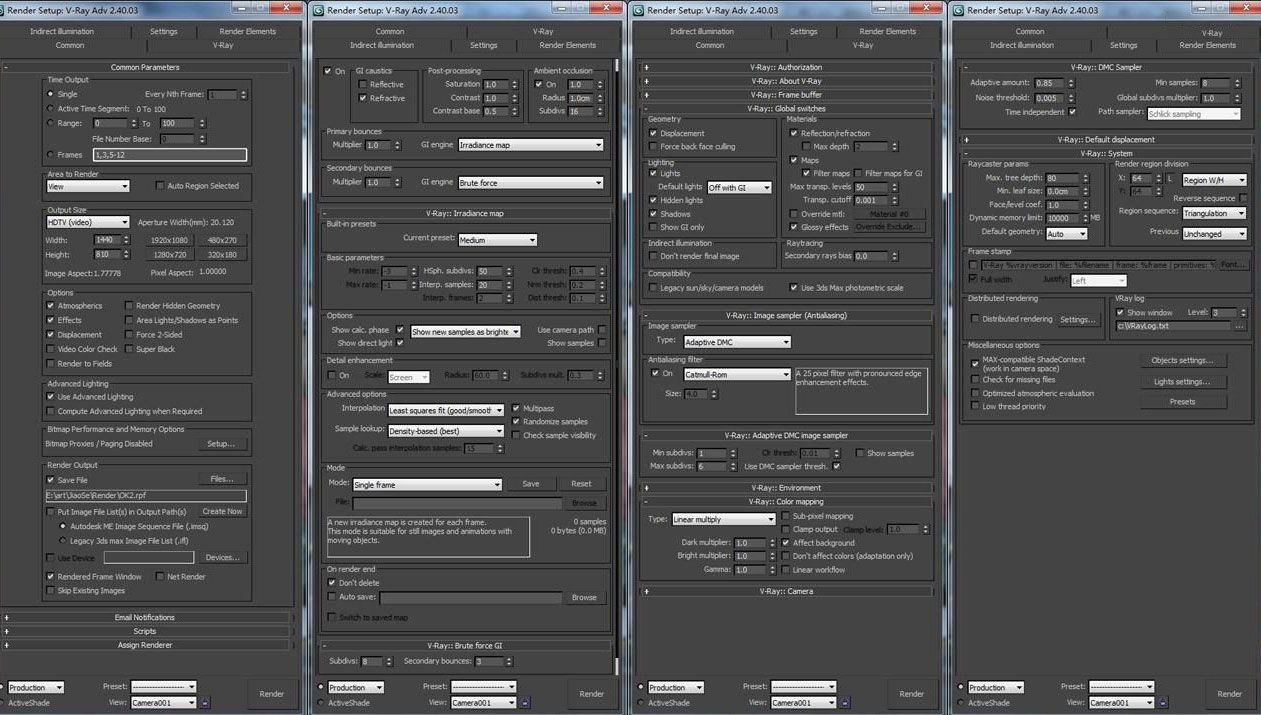The image size is (1261, 715).
Task: Open Current preset Medium dropdown
Action: tap(498, 240)
